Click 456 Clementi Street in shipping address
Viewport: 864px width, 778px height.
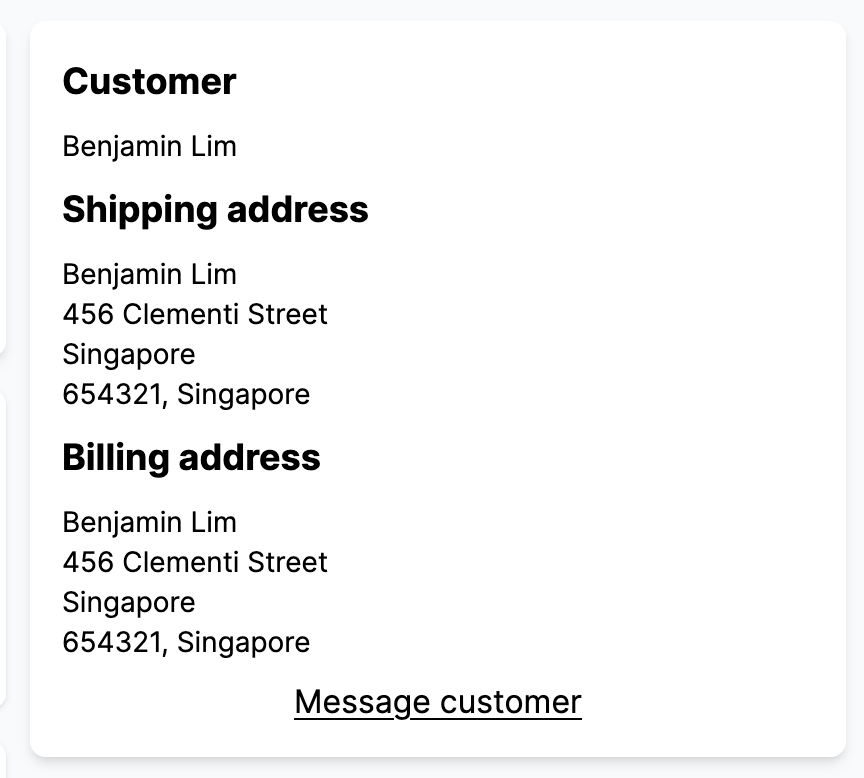pyautogui.click(x=195, y=314)
